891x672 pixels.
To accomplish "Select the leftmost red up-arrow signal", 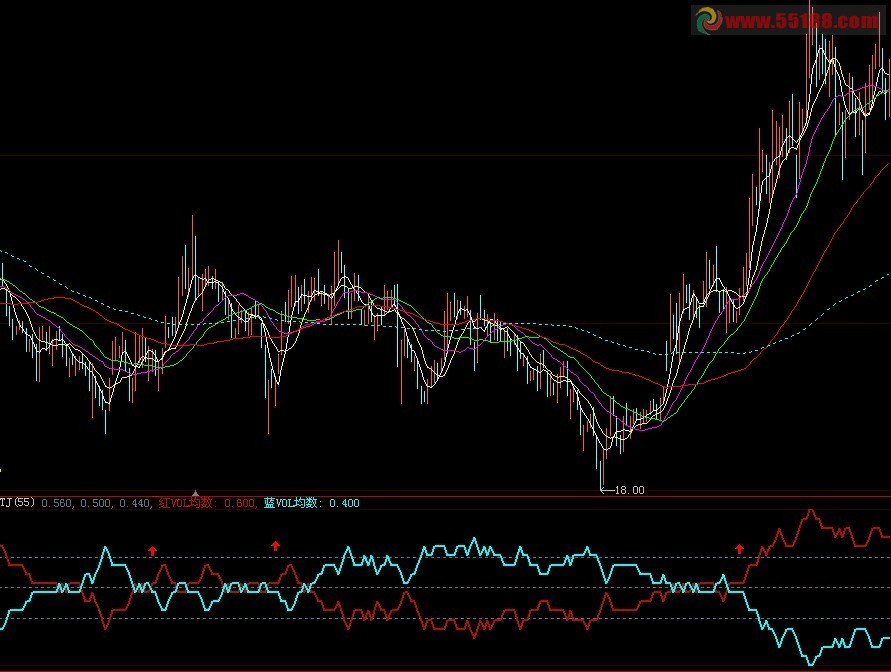I will (153, 550).
